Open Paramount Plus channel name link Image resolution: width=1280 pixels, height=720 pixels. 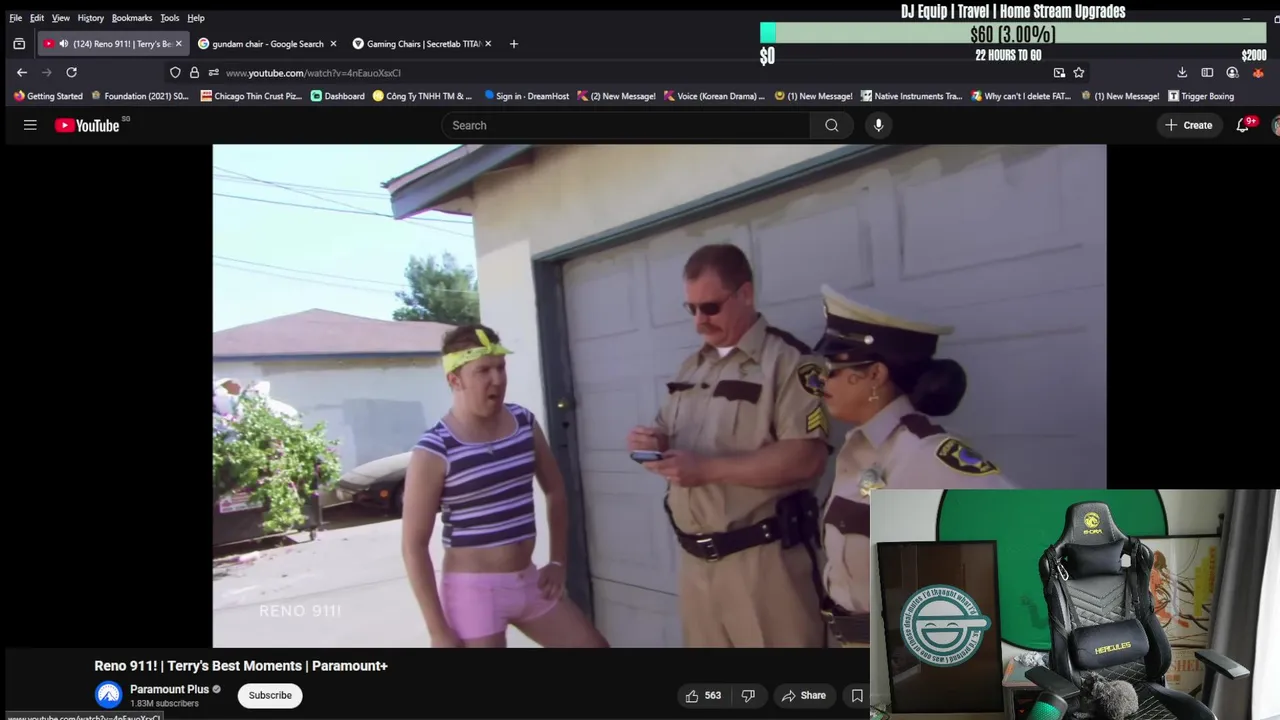(x=169, y=689)
